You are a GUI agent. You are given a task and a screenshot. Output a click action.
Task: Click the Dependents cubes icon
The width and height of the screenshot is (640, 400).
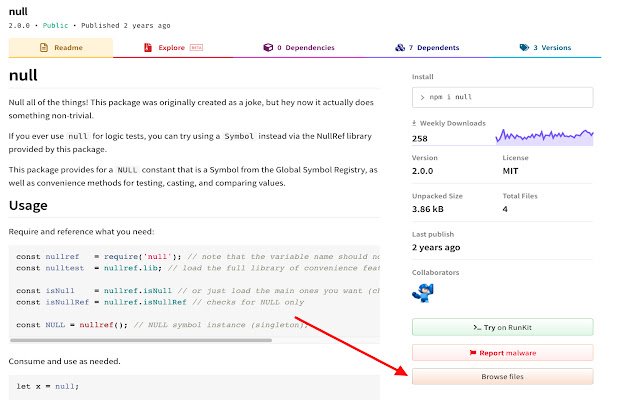(400, 48)
